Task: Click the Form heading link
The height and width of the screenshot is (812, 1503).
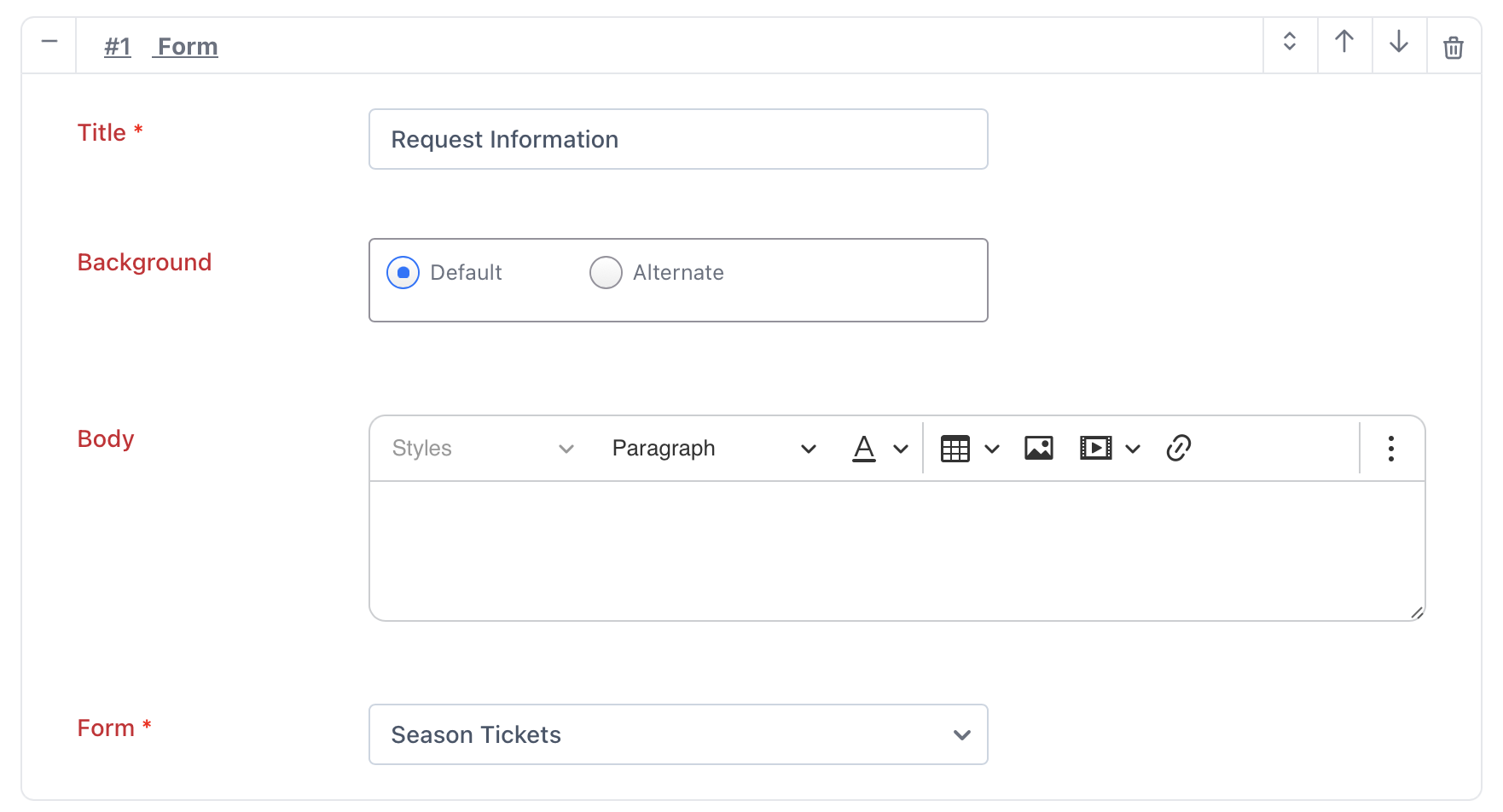Action: (188, 47)
